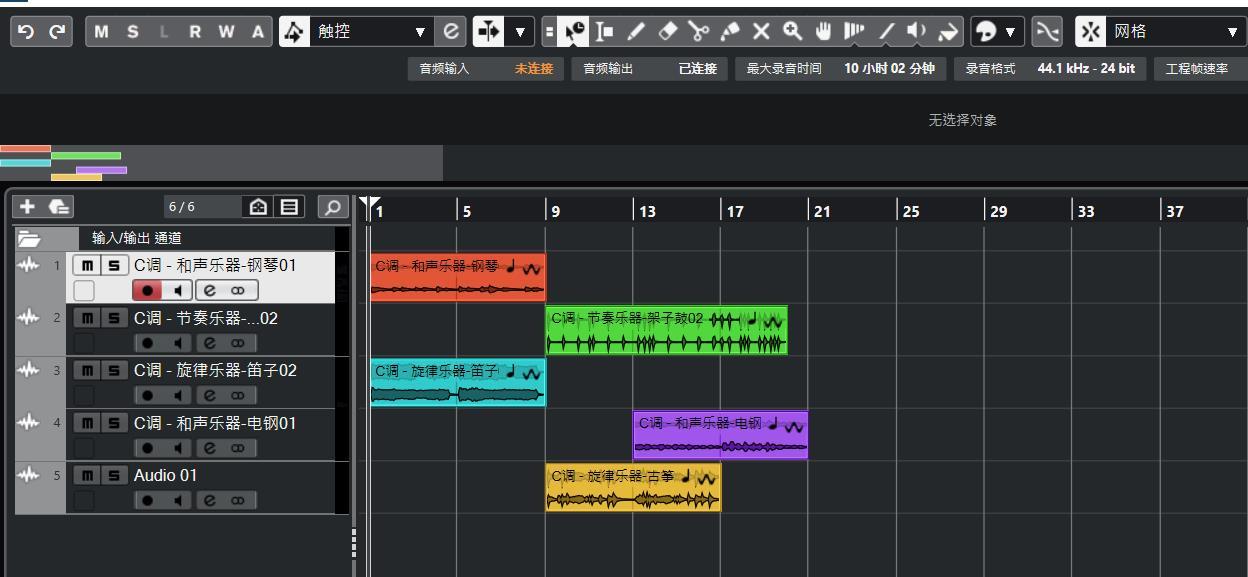This screenshot has width=1248, height=577.
Task: Select the Draw pencil tool
Action: point(636,32)
